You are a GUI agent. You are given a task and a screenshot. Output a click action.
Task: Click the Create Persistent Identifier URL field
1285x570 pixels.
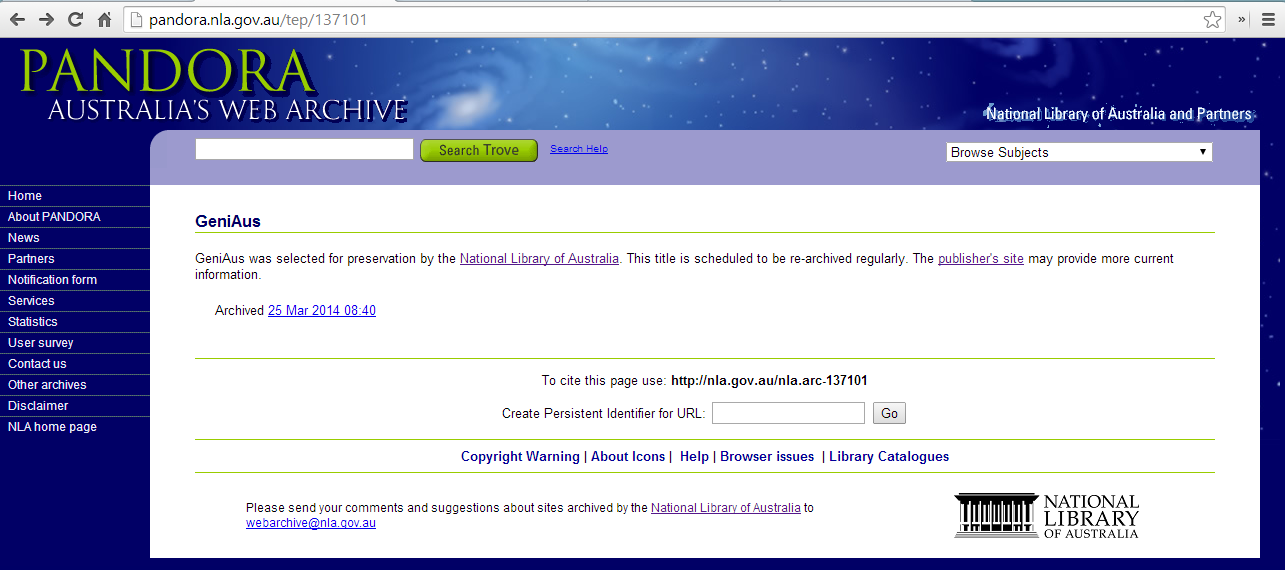(x=788, y=413)
